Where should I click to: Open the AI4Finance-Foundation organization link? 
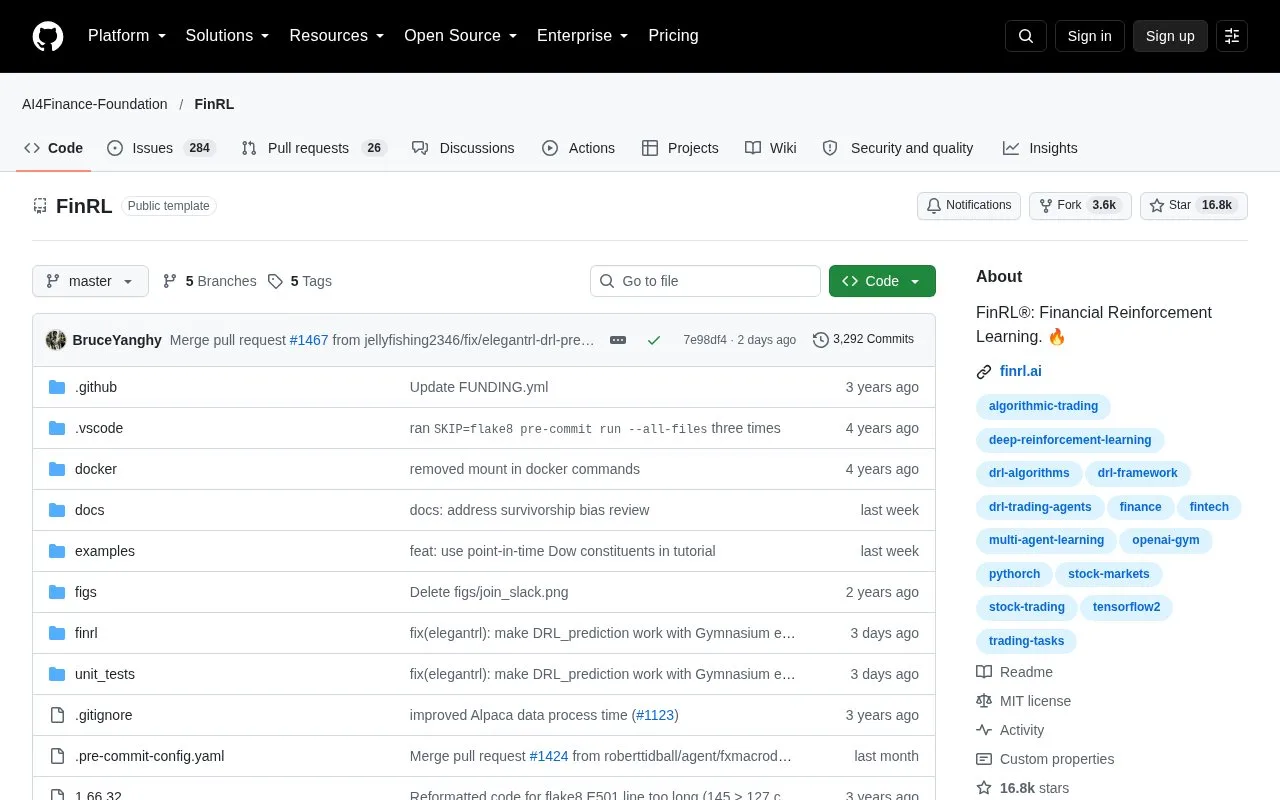tap(95, 104)
